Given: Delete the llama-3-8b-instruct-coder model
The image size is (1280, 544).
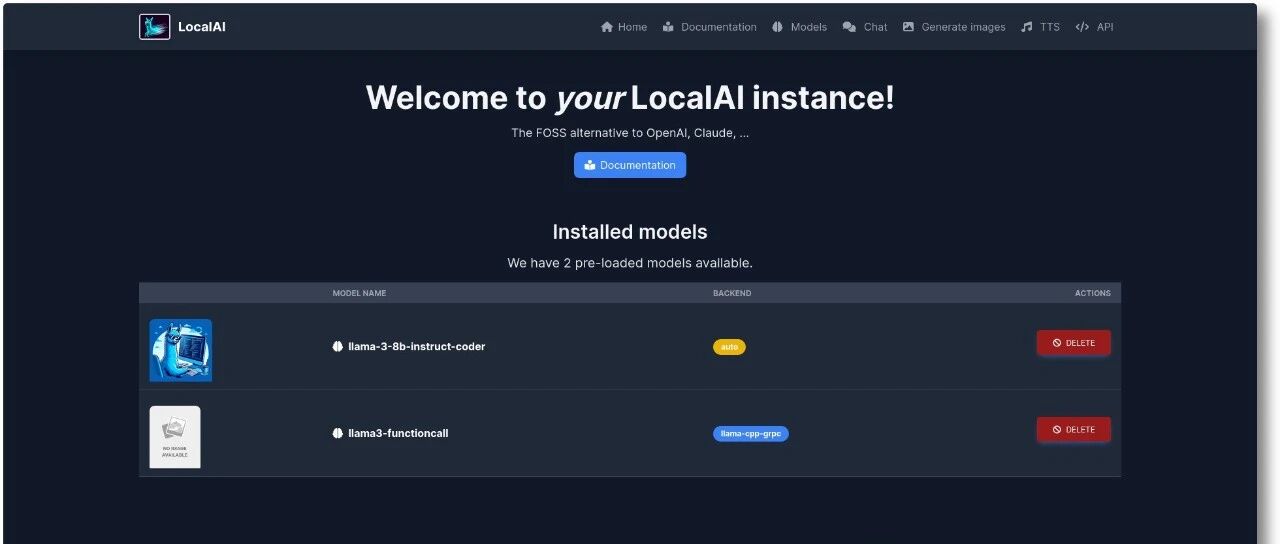Looking at the screenshot, I should tap(1073, 343).
